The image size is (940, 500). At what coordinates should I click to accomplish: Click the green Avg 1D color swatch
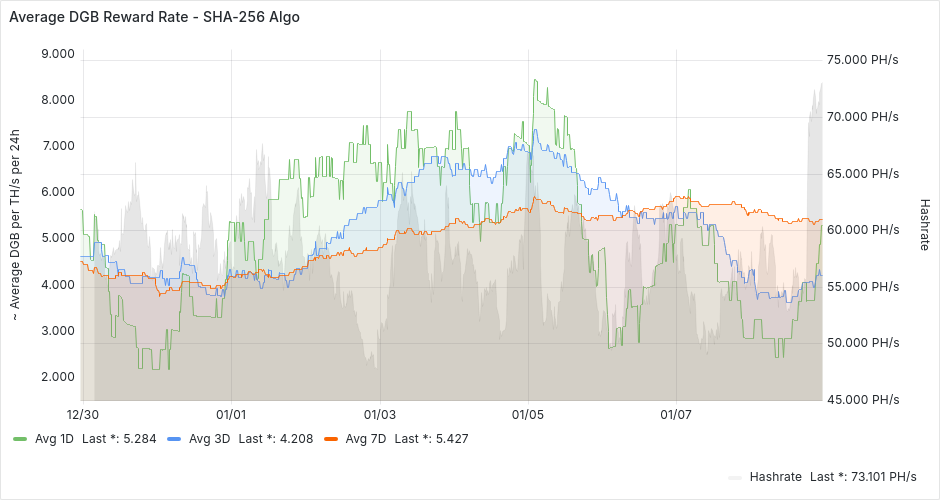coord(19,438)
